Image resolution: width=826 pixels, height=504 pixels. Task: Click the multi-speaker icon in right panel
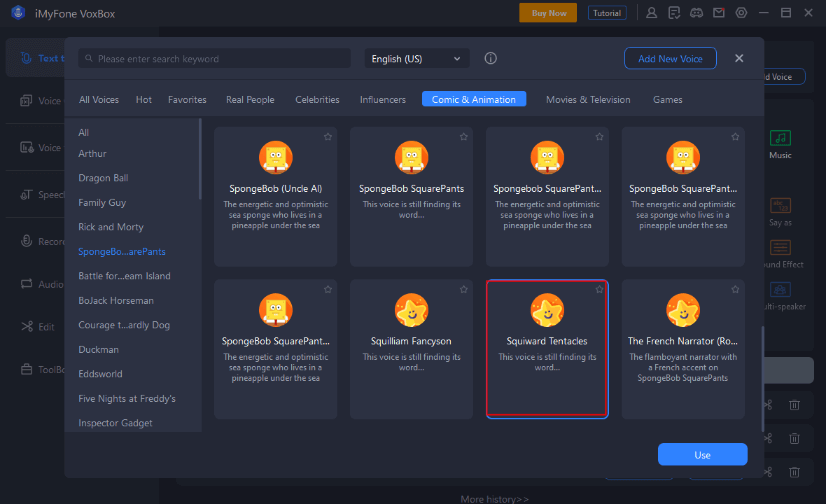click(x=780, y=290)
